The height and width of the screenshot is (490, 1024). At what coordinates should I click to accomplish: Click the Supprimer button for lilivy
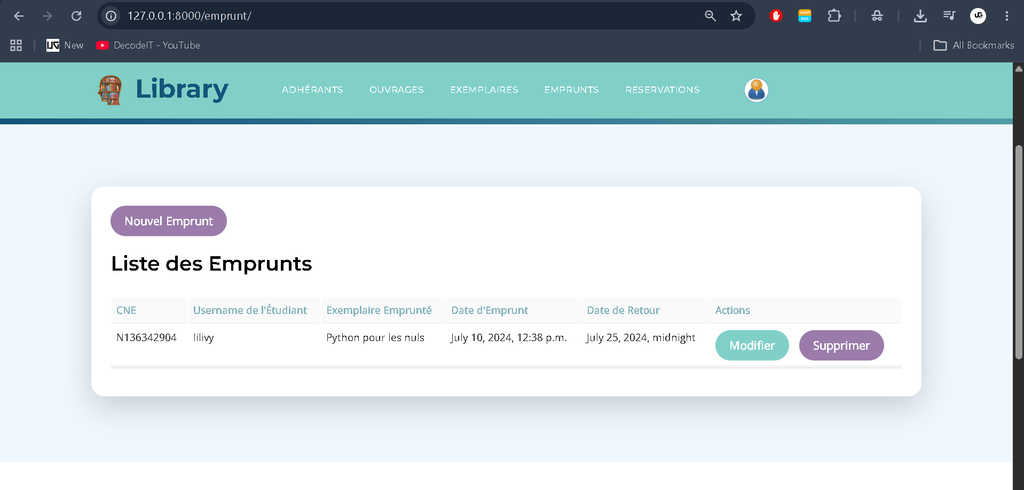click(x=841, y=346)
